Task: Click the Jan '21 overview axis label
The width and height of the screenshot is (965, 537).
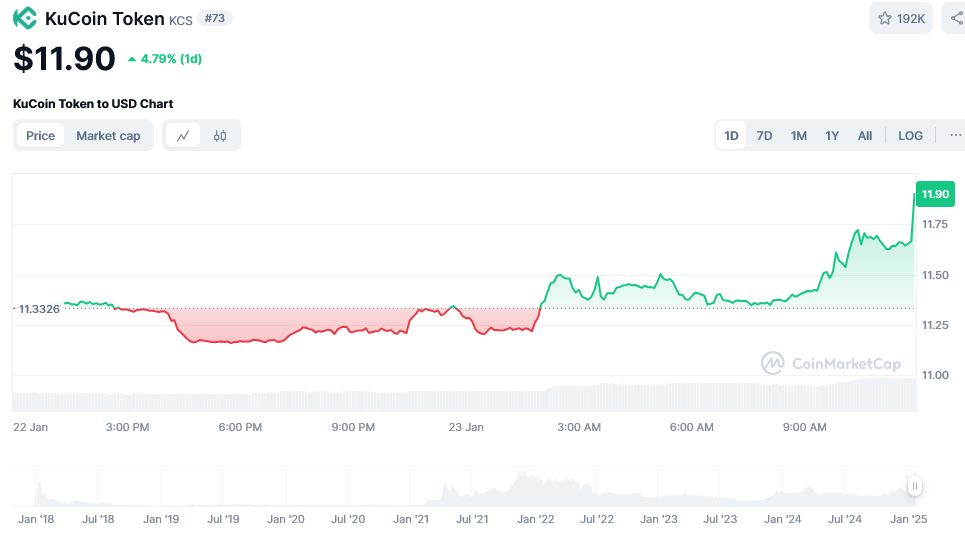Action: pyautogui.click(x=410, y=519)
